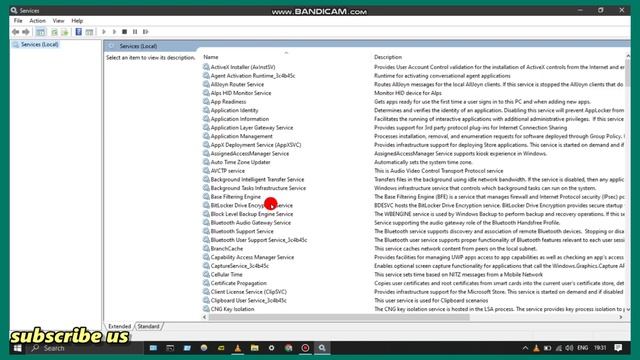This screenshot has height=360, width=640.
Task: Click the Bandicam record icon in taskbar
Action: point(305,348)
